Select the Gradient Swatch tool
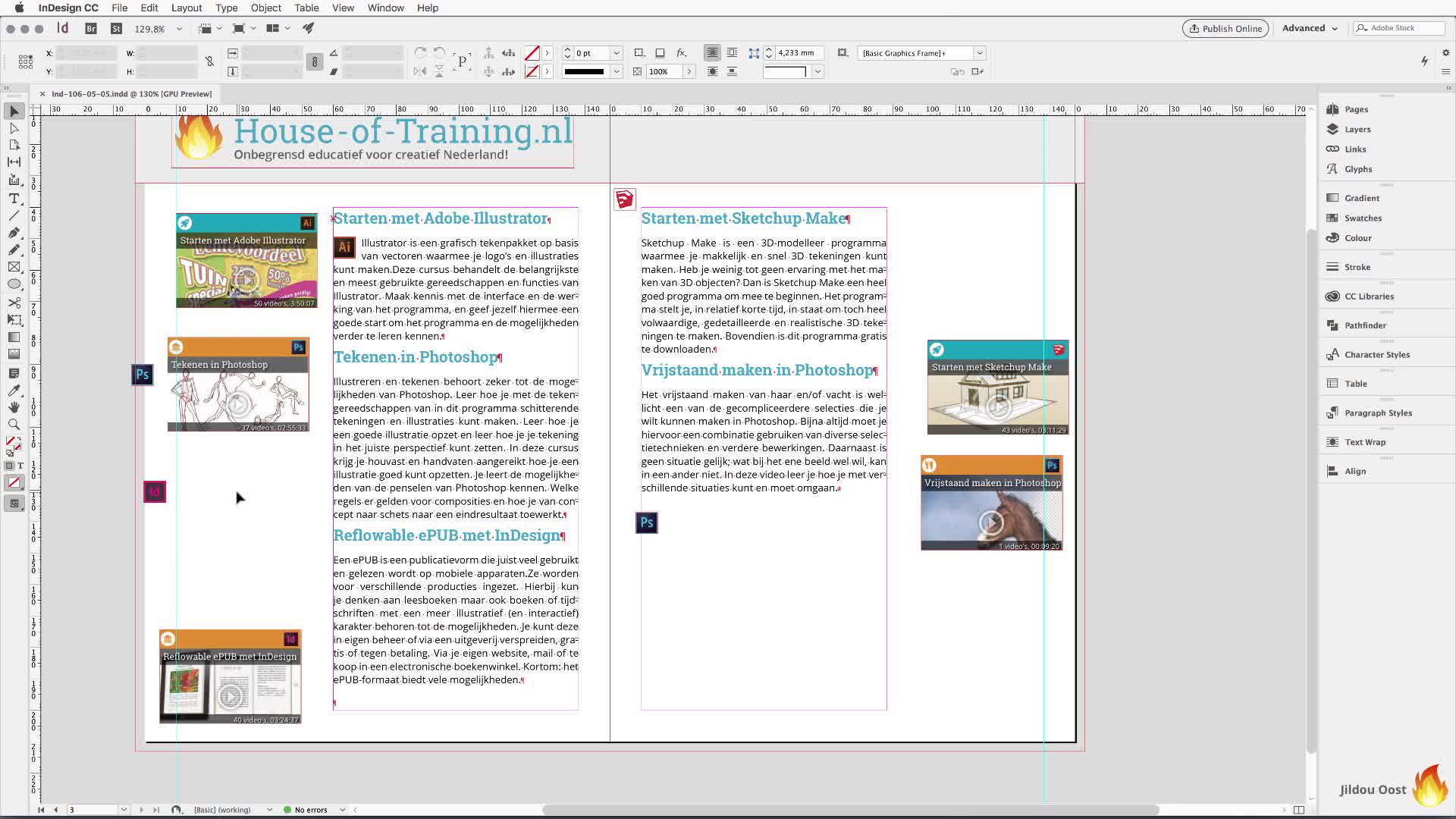1456x819 pixels. click(14, 337)
